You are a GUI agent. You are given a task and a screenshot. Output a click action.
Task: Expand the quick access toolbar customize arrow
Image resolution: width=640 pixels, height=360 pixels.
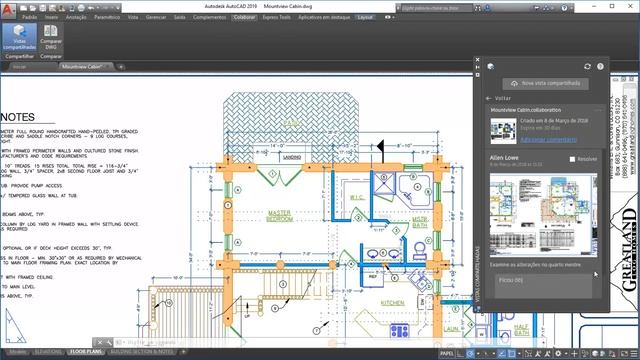tap(118, 8)
